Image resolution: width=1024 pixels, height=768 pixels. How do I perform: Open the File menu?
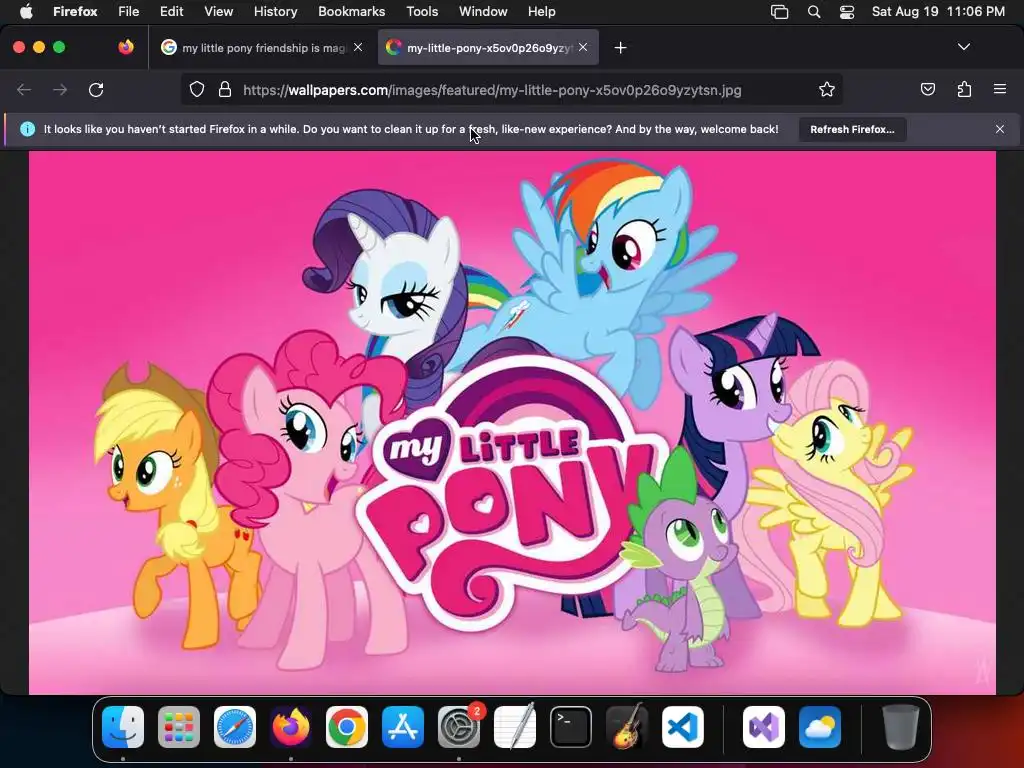click(129, 11)
